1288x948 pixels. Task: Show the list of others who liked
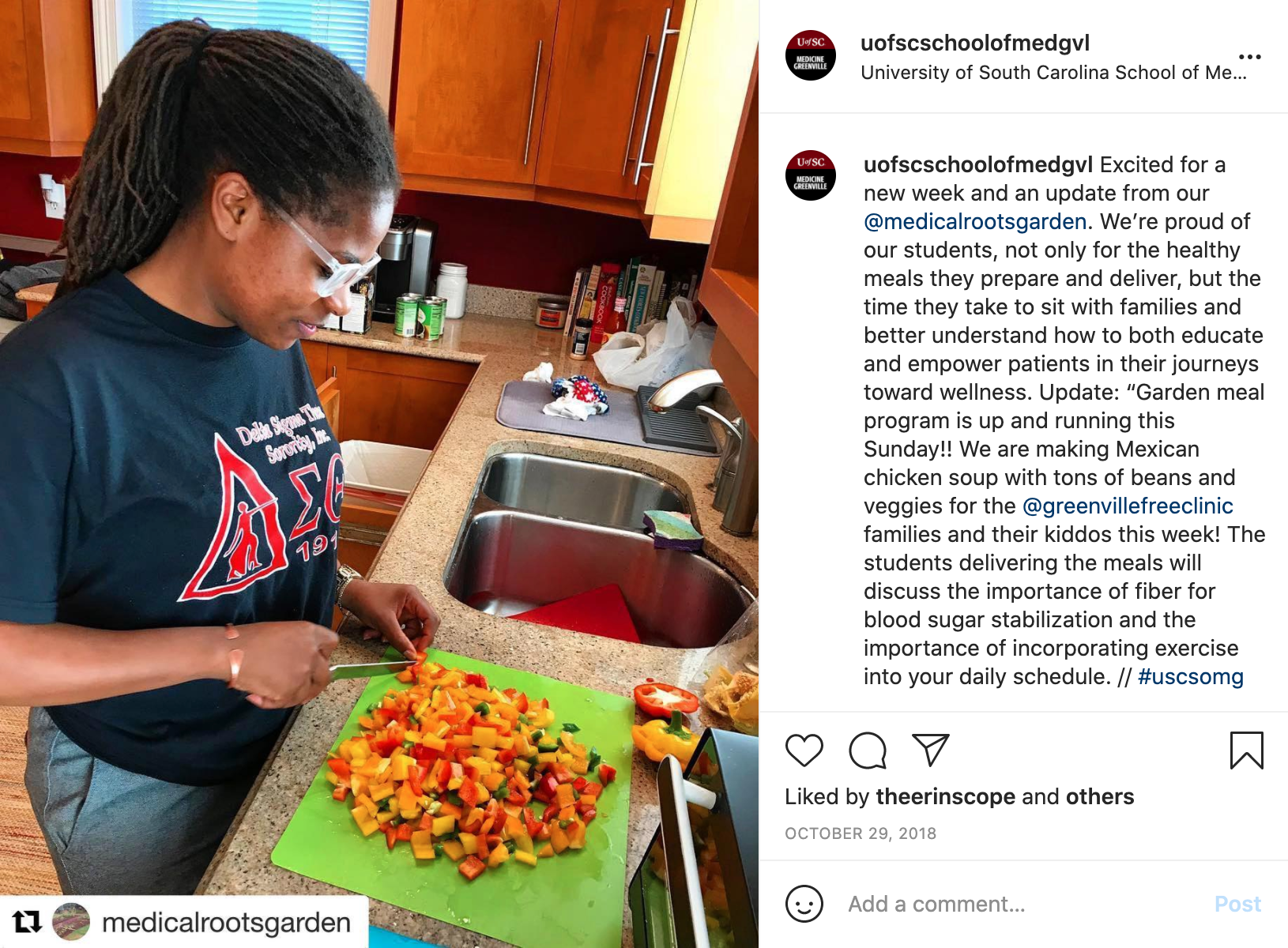point(1100,797)
